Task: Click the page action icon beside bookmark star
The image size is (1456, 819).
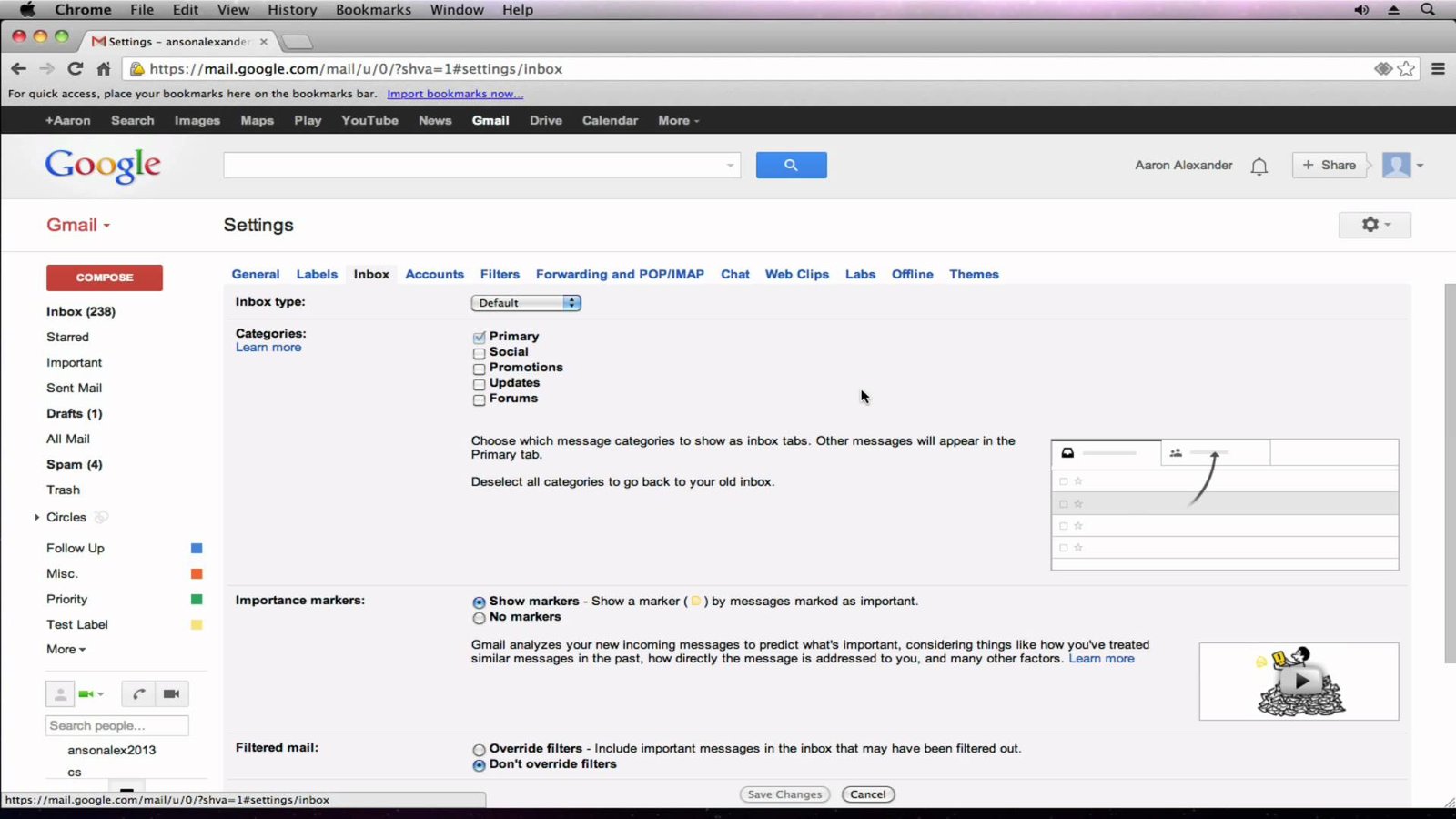Action: 1383,68
